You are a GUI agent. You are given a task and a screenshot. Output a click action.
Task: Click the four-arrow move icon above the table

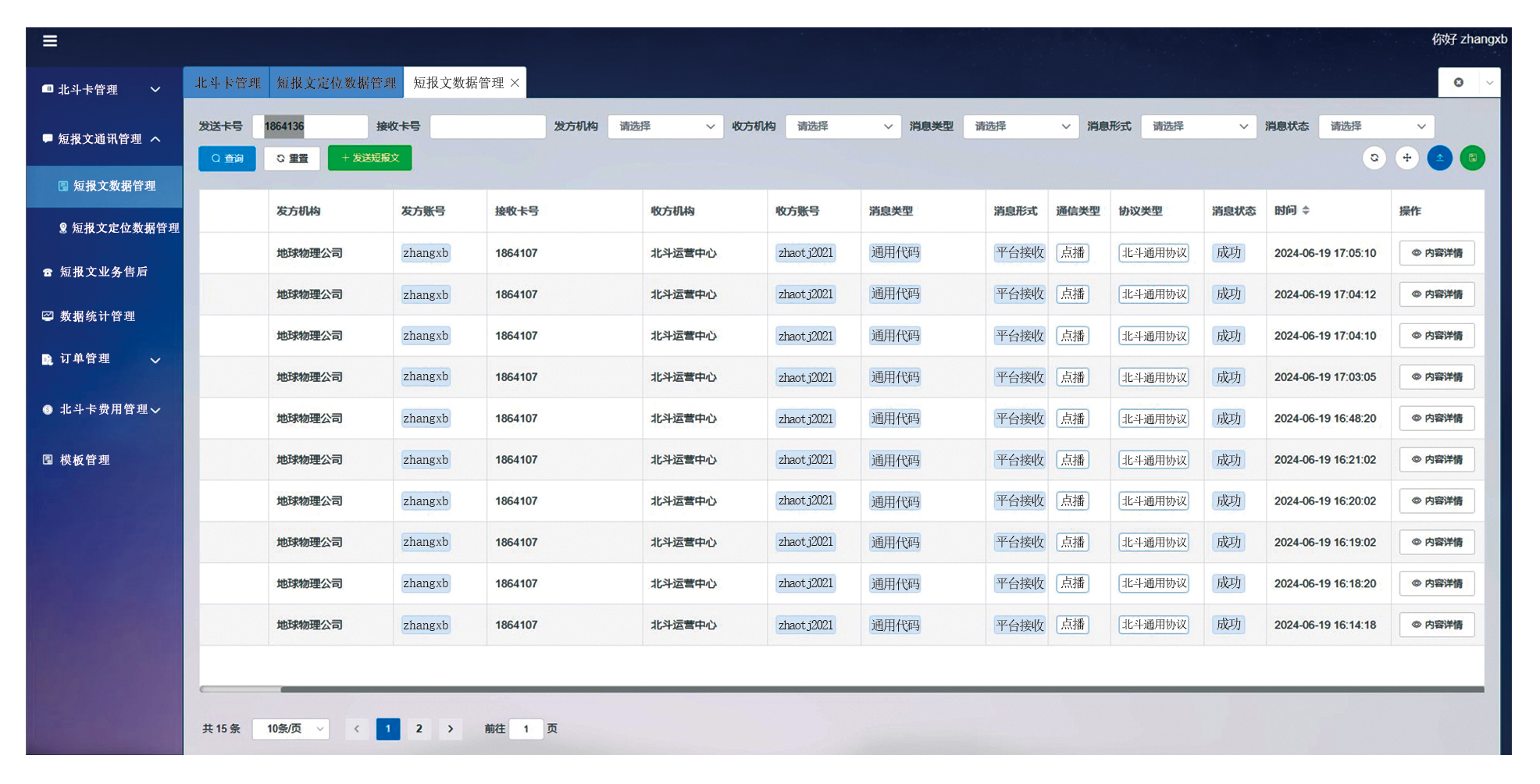[1406, 158]
